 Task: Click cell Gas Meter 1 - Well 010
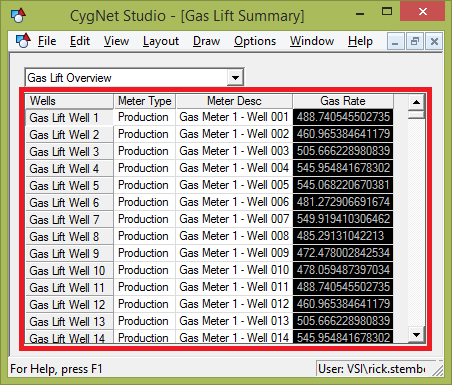[234, 270]
